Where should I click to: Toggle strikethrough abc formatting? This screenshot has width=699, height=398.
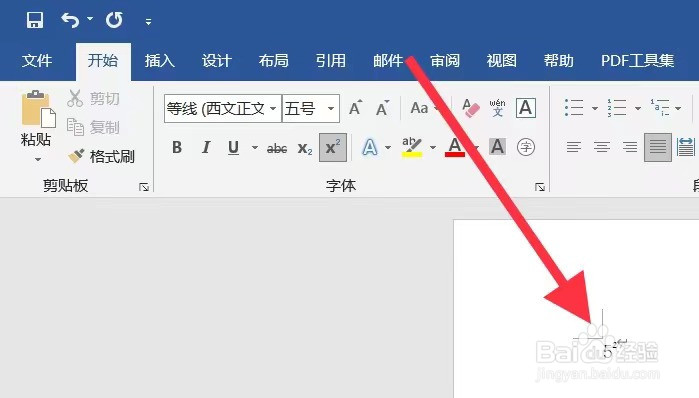pyautogui.click(x=277, y=148)
